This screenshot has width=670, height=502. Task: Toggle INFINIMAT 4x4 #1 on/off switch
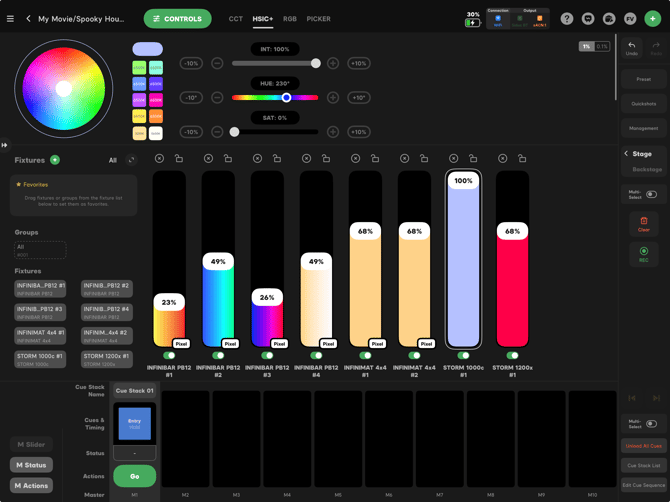[365, 355]
